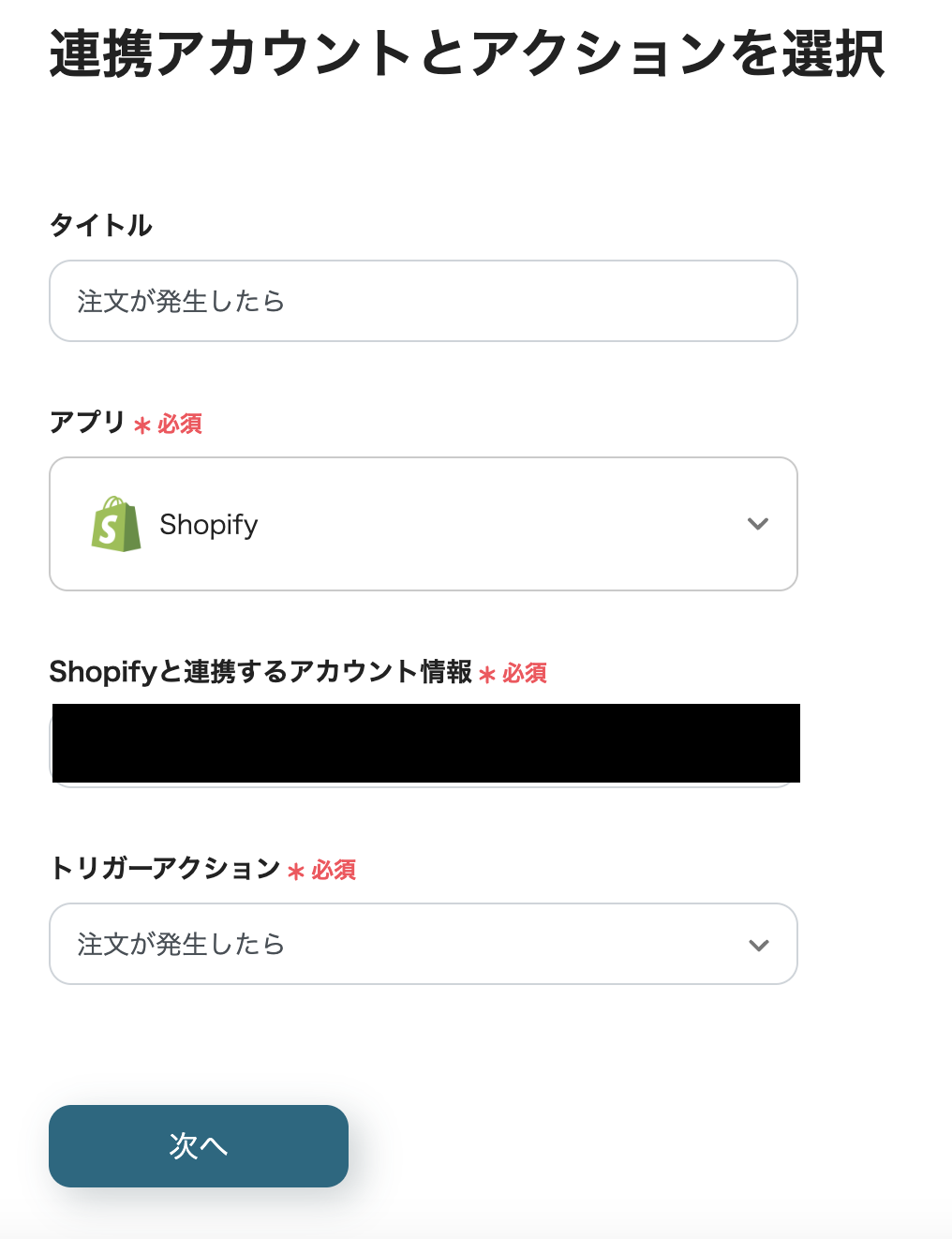
Task: Expand the app selection field showing Shopify
Action: click(423, 525)
